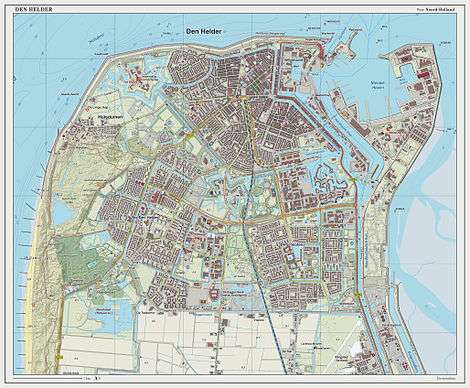Click the north arrow symbol next to the scale bar

[96, 378]
